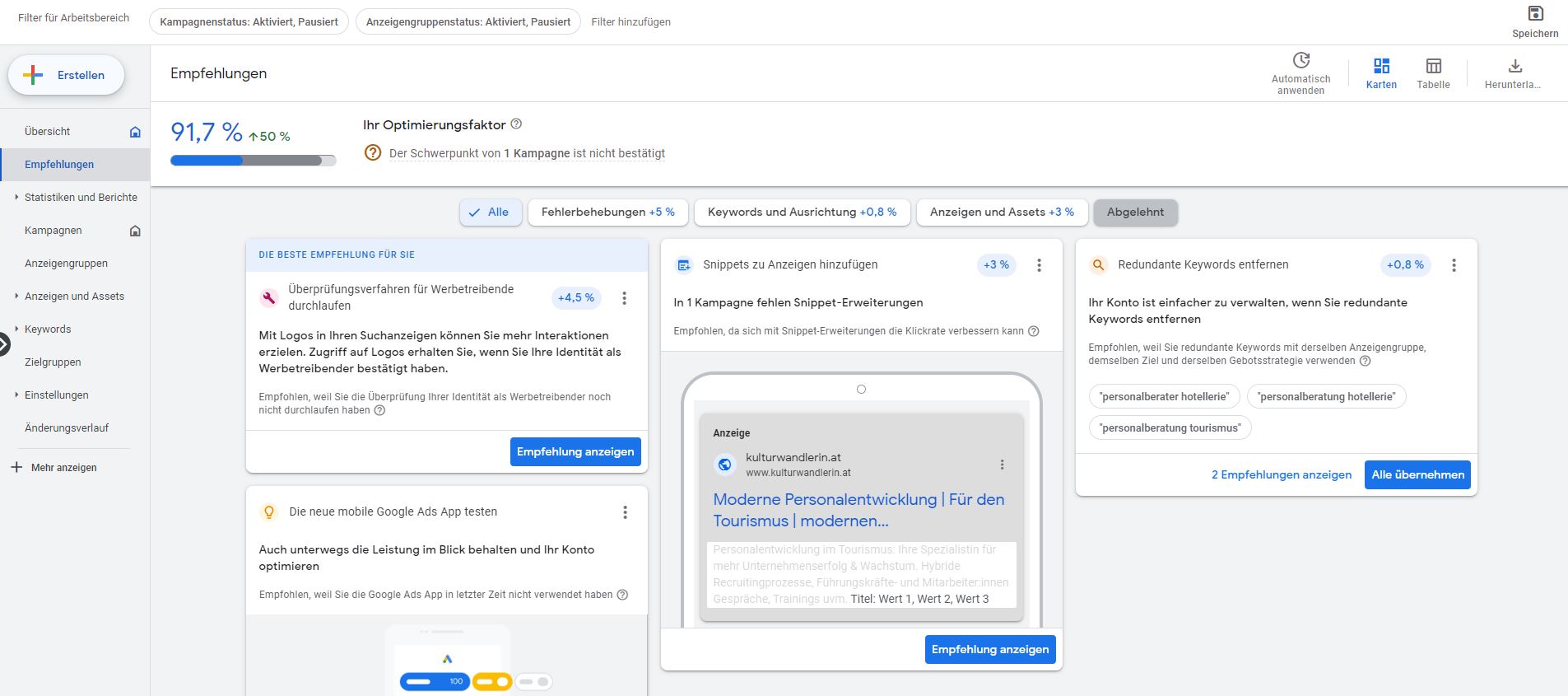Expand Statistiken und Berichte section
1568x696 pixels.
[x=16, y=197]
